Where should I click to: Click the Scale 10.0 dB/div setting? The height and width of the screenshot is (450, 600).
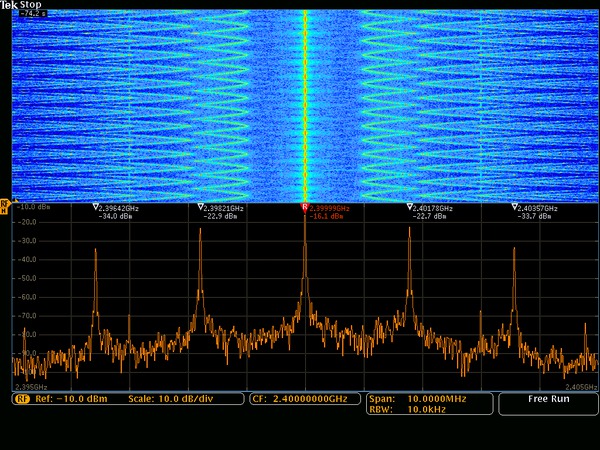pyautogui.click(x=170, y=399)
